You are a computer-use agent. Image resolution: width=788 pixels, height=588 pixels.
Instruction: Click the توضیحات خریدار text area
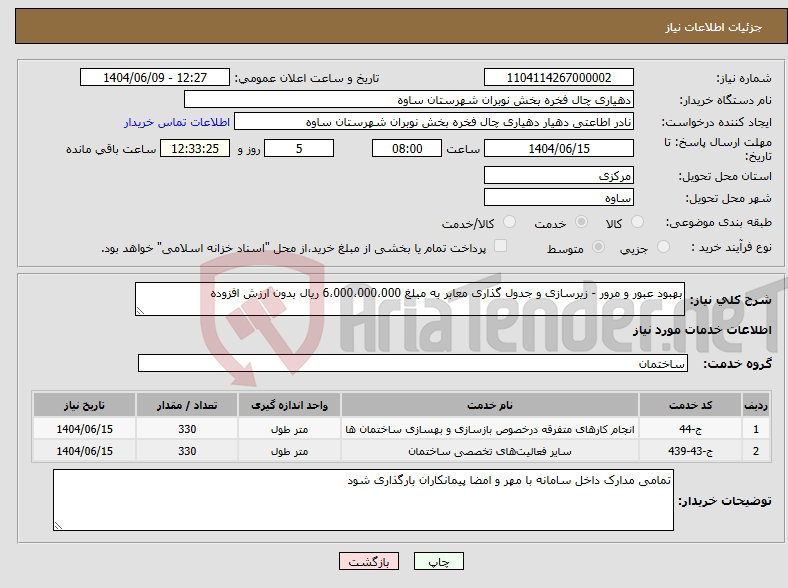363,500
